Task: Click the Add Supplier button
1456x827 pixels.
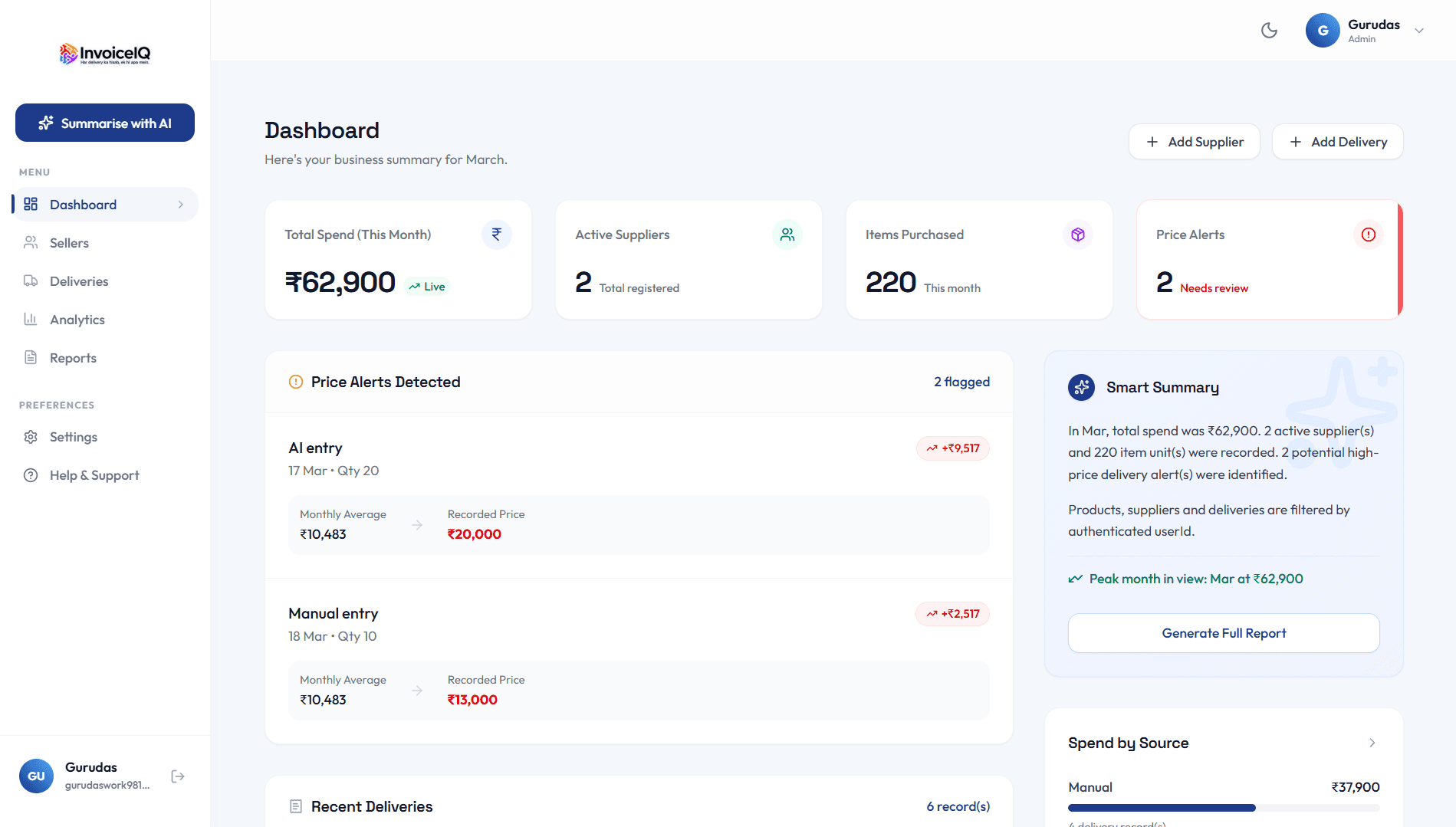Action: coord(1194,142)
